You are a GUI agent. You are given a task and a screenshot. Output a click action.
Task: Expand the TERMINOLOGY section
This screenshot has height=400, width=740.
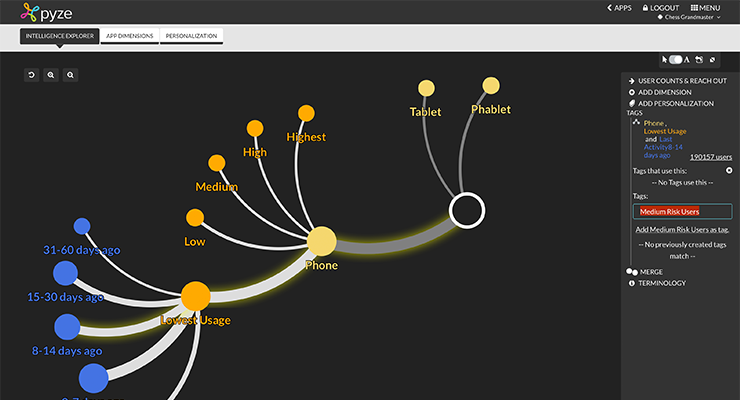click(657, 283)
